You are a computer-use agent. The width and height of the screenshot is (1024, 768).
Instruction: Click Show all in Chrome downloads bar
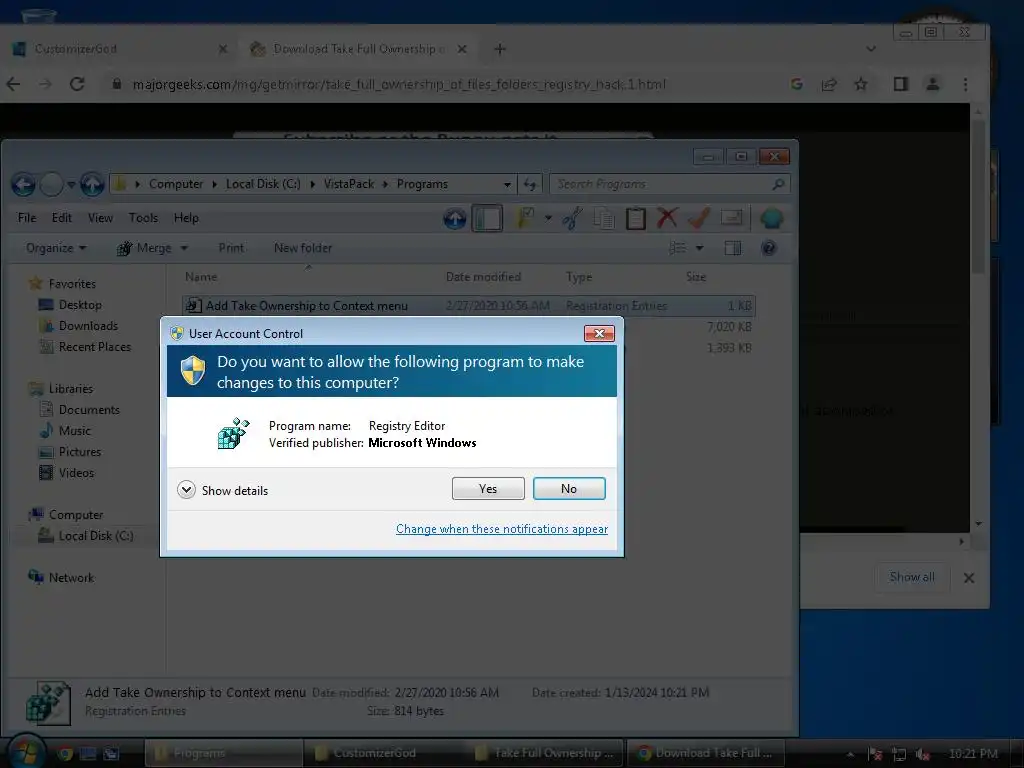912,577
